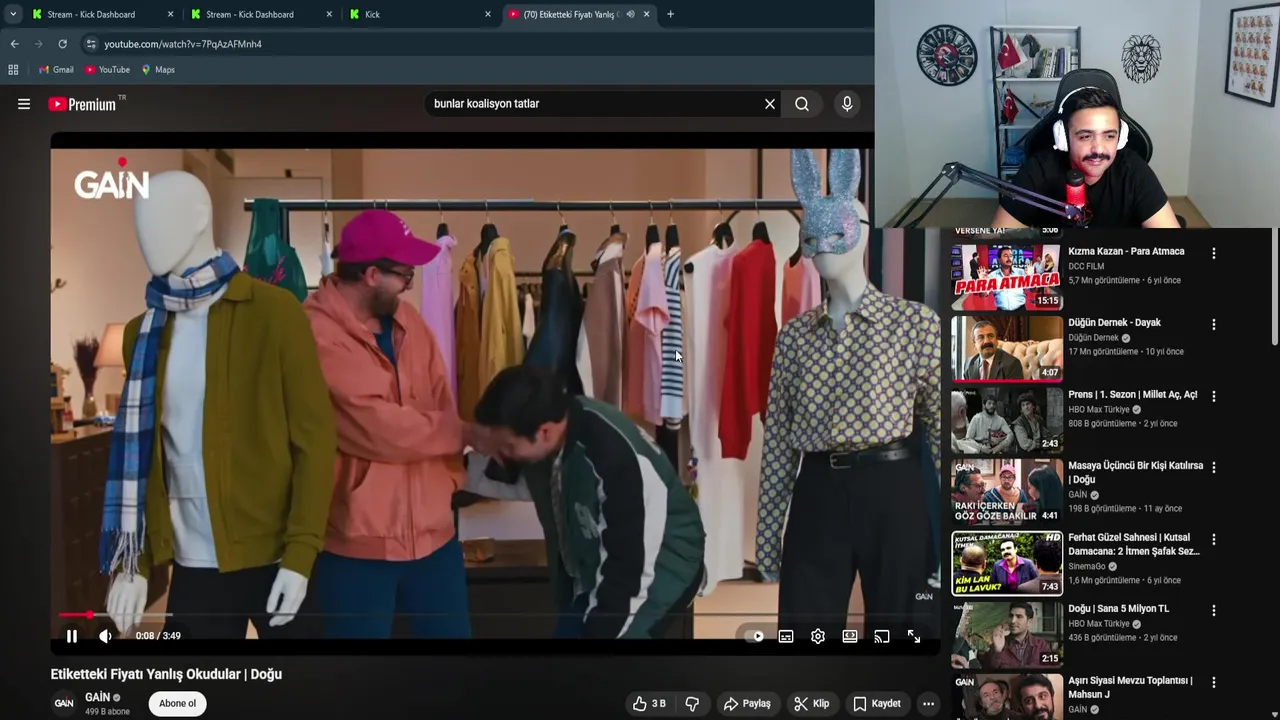Open Düğün Dernek - Dayak video title

coord(1114,323)
